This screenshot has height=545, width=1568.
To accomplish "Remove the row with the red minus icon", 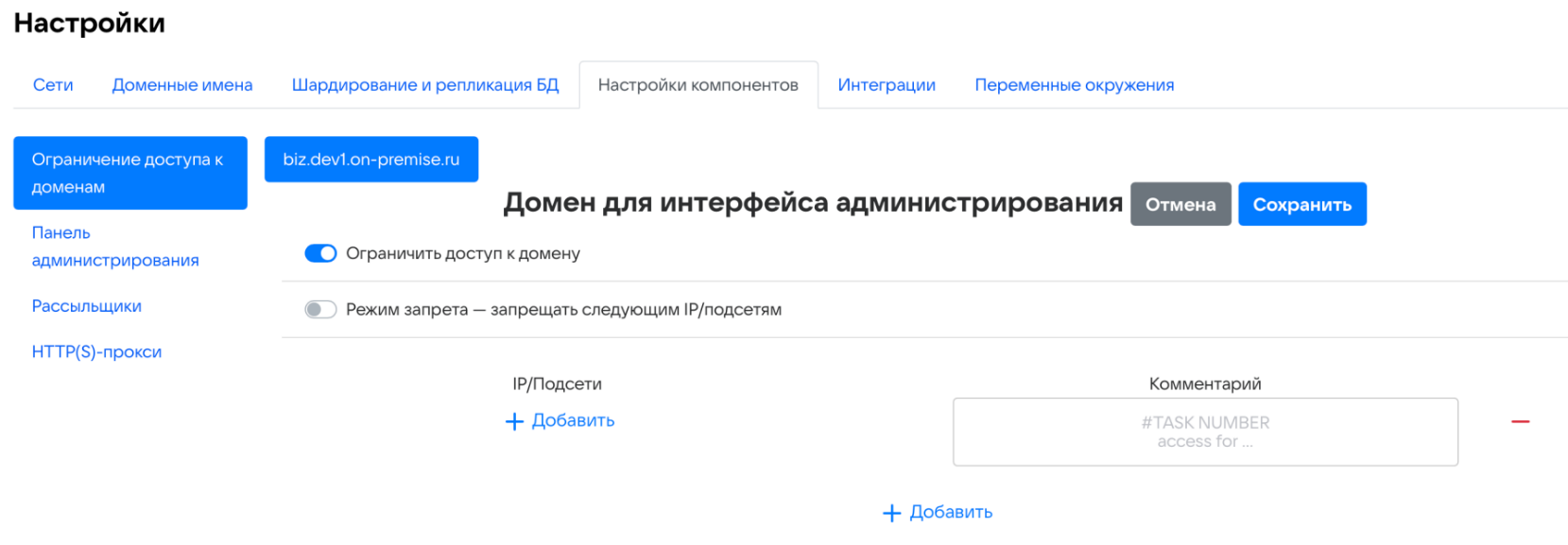I will click(1520, 421).
